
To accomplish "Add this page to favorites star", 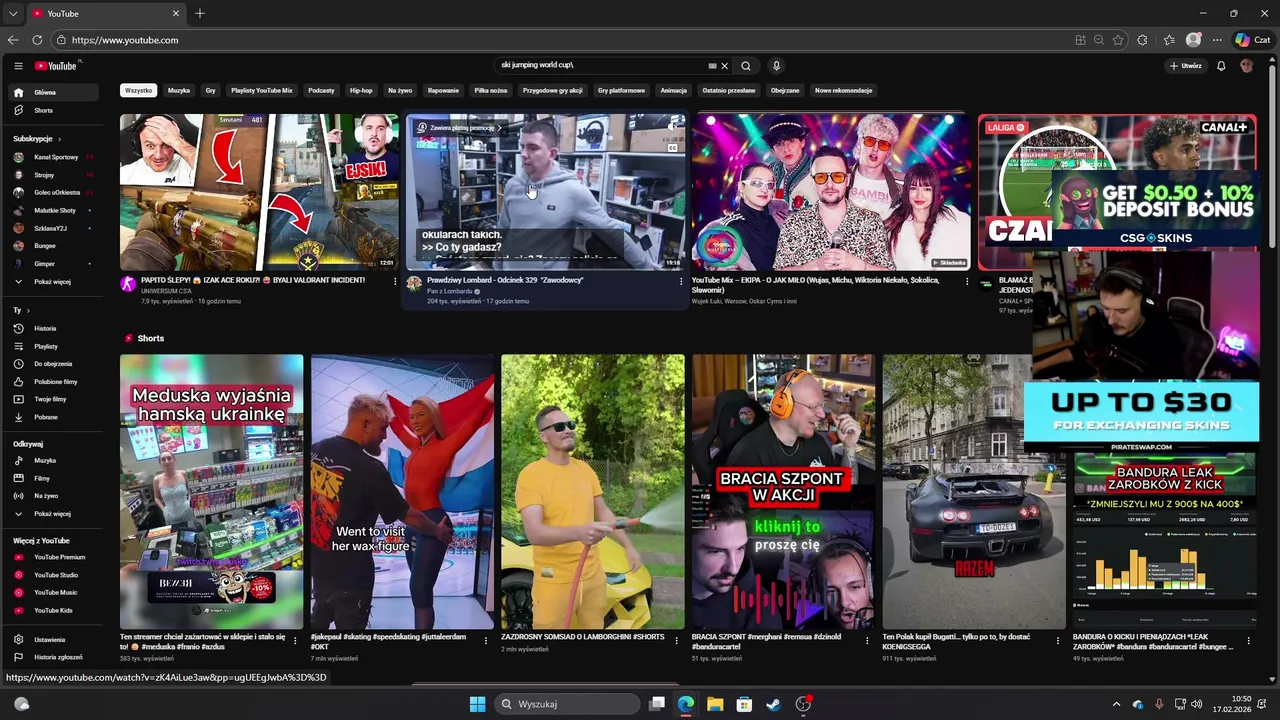I will (1118, 40).
